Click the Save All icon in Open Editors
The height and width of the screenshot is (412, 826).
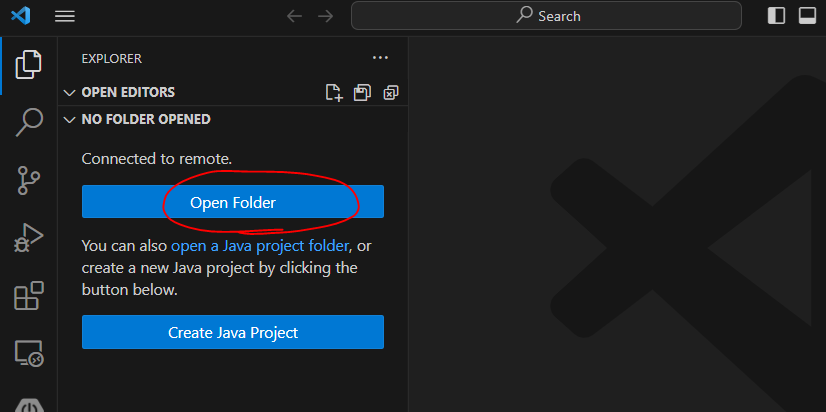[362, 93]
